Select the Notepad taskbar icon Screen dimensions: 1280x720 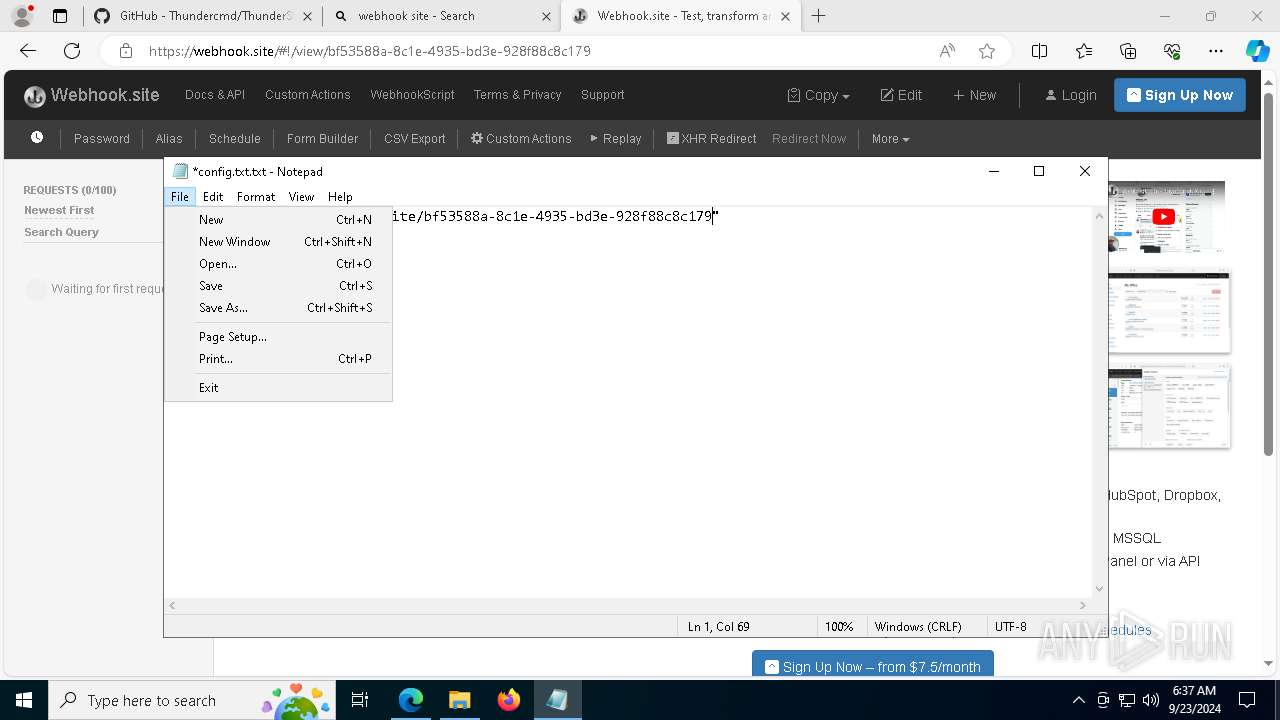557,700
